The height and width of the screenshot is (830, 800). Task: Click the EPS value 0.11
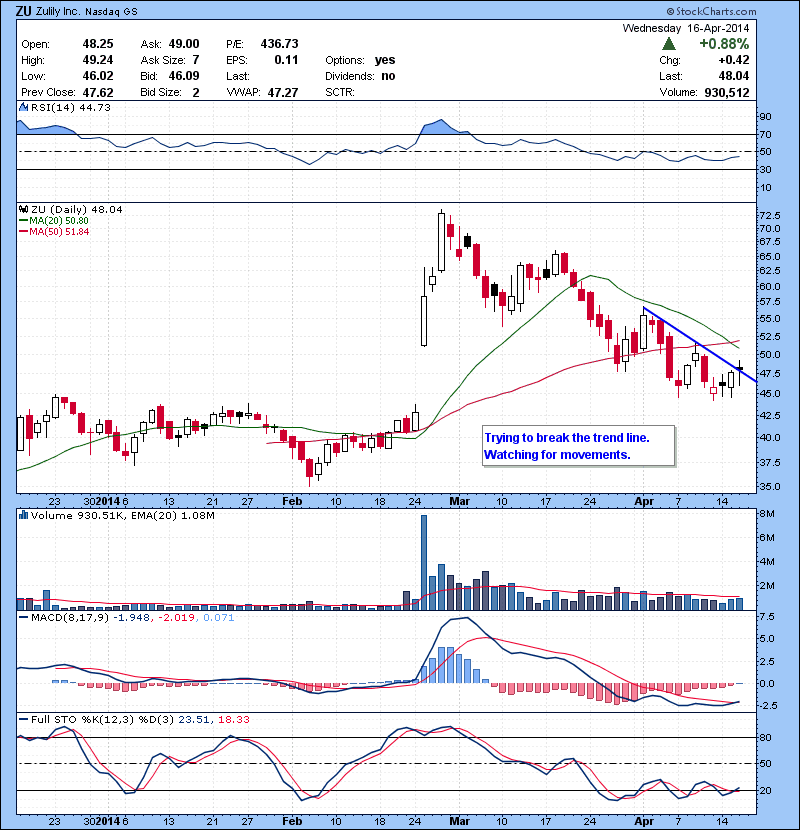point(286,60)
